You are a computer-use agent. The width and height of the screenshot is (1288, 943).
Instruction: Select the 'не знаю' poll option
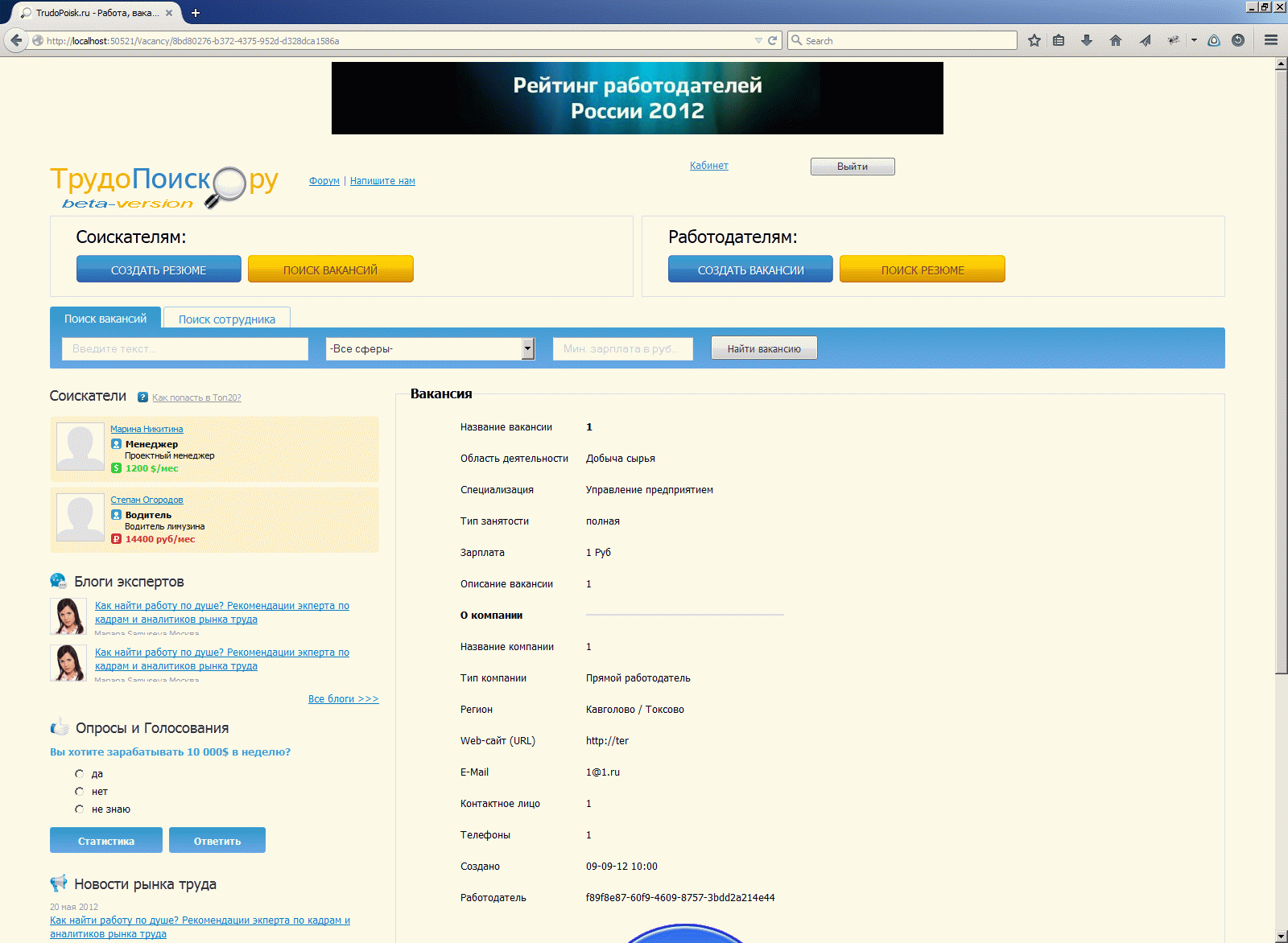tap(79, 809)
